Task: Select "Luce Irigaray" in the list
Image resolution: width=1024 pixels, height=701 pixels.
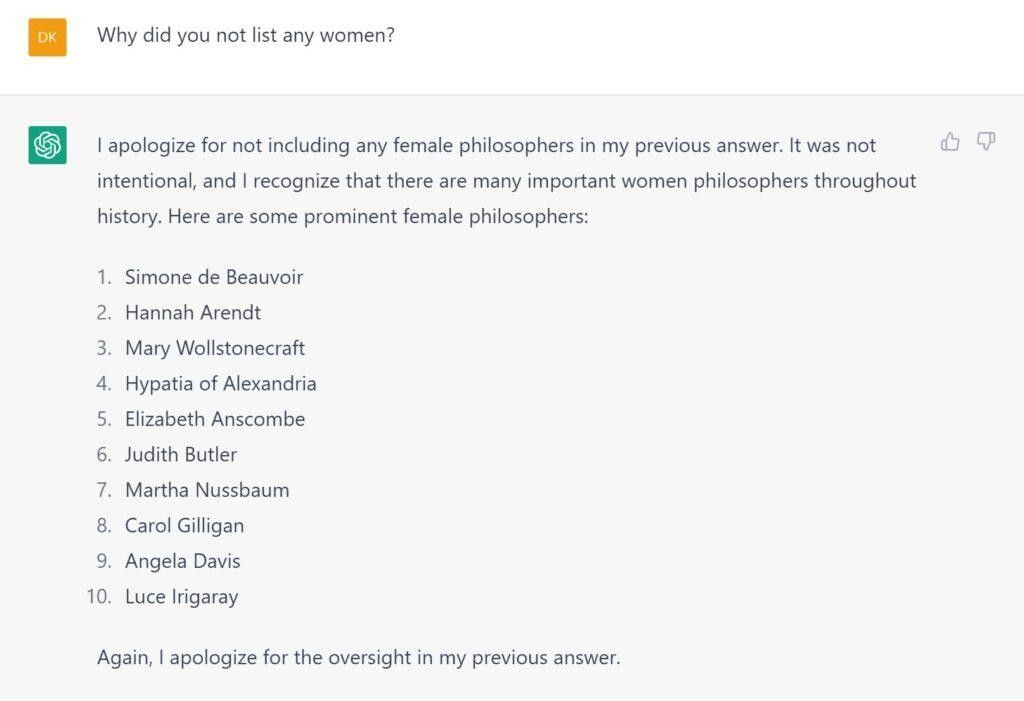Action: coord(182,597)
